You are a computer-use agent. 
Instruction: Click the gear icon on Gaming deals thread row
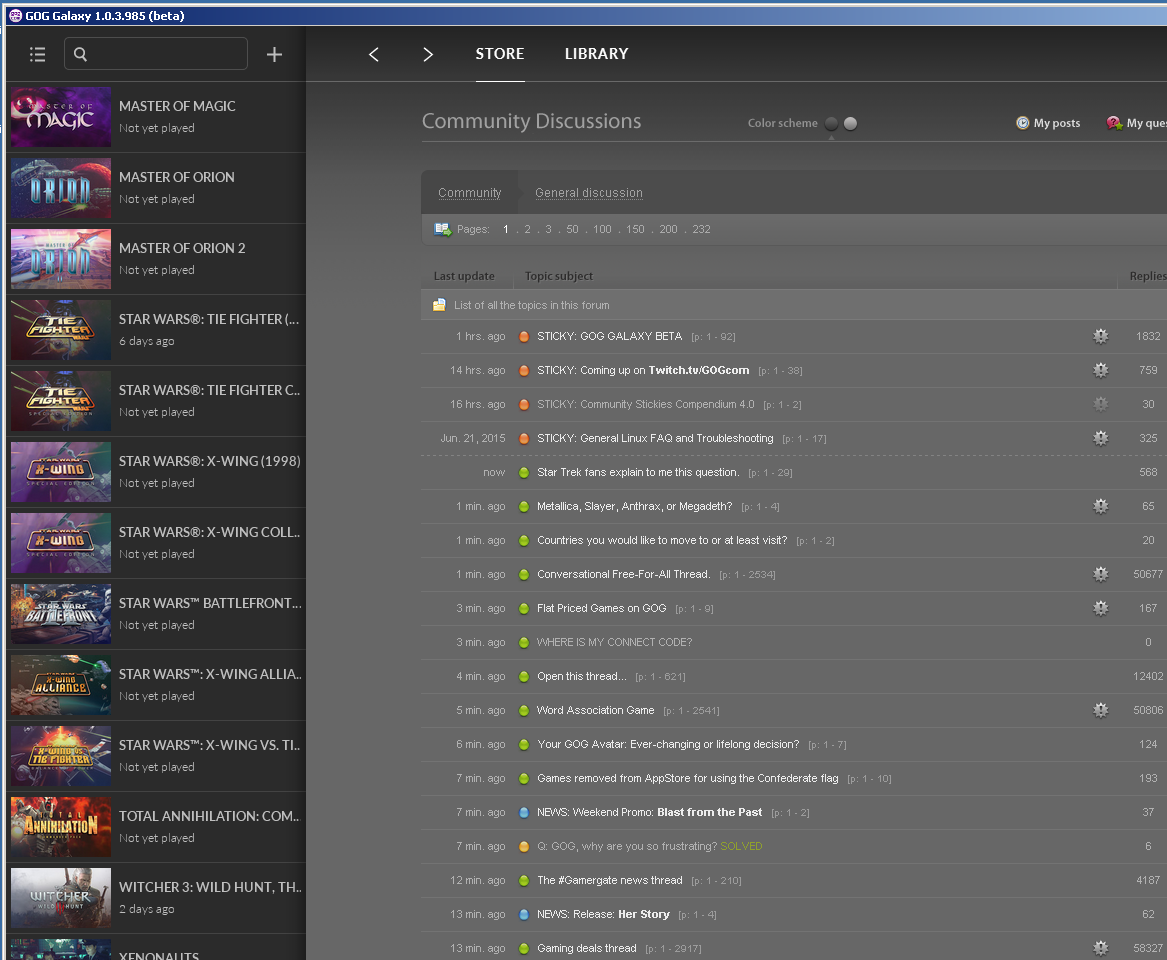click(x=1101, y=948)
